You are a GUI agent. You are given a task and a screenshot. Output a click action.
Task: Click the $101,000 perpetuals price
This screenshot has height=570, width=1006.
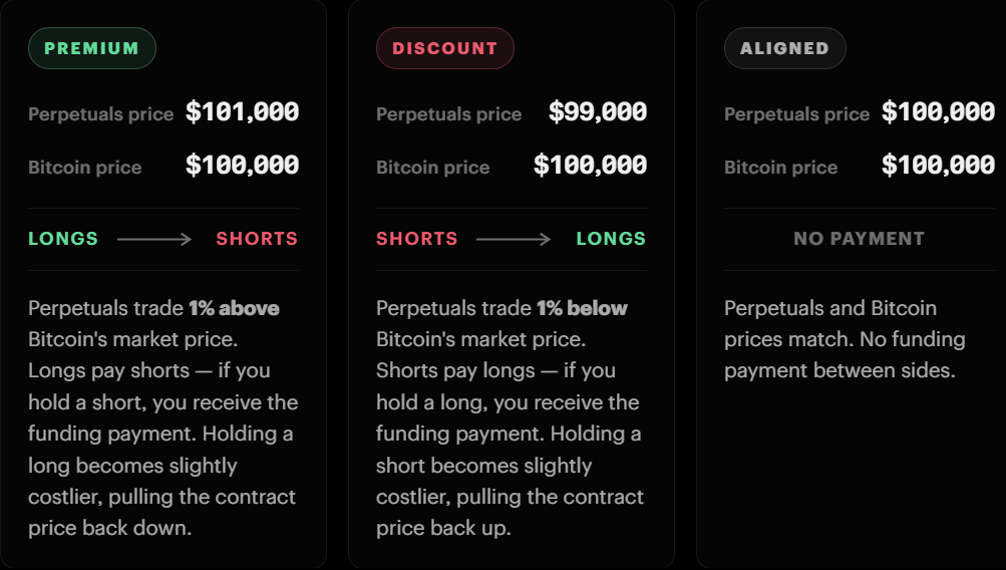point(243,112)
